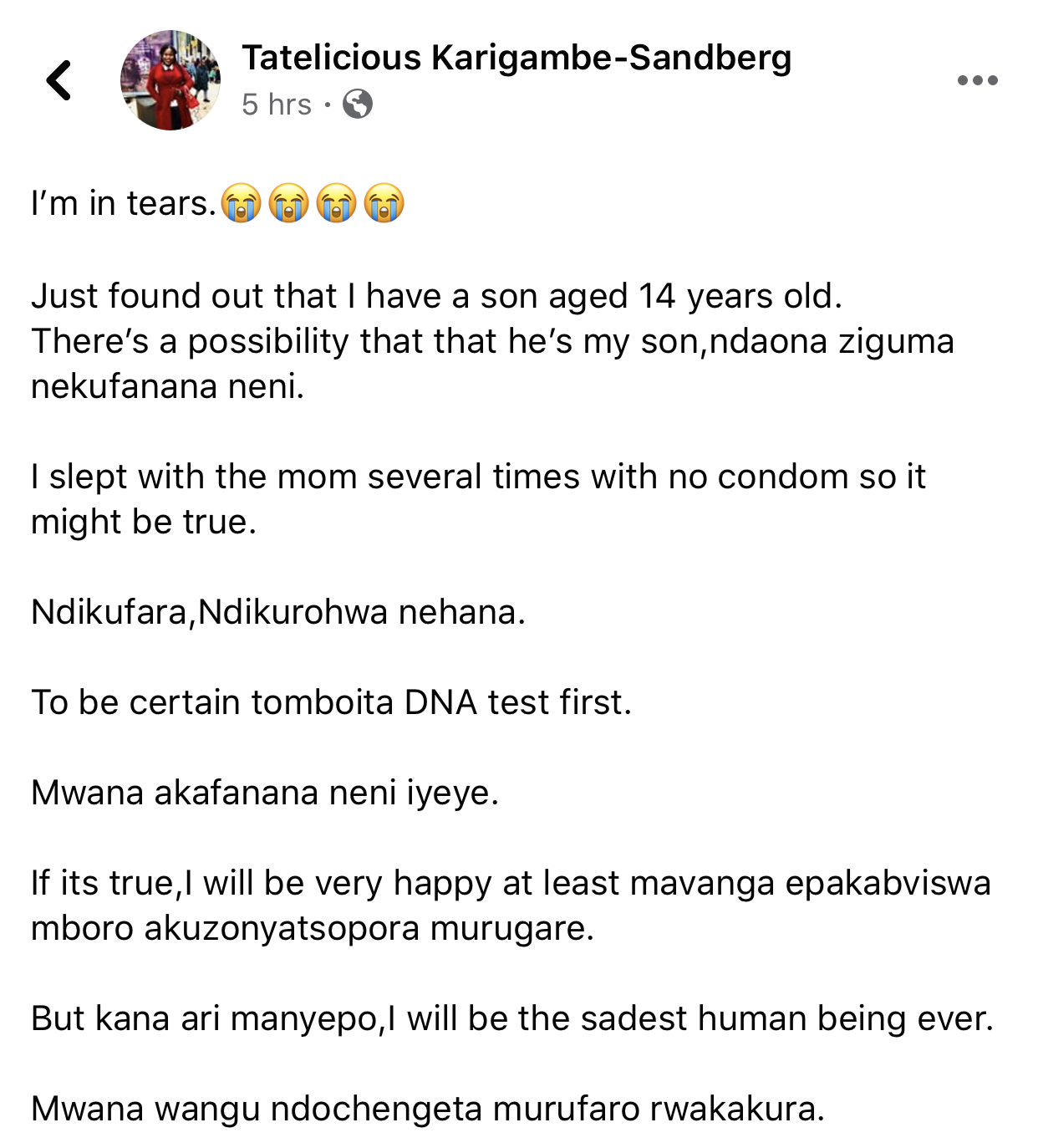Tap the "But kana ari manyepo" sentence
1038x1148 pixels.
(512, 1018)
